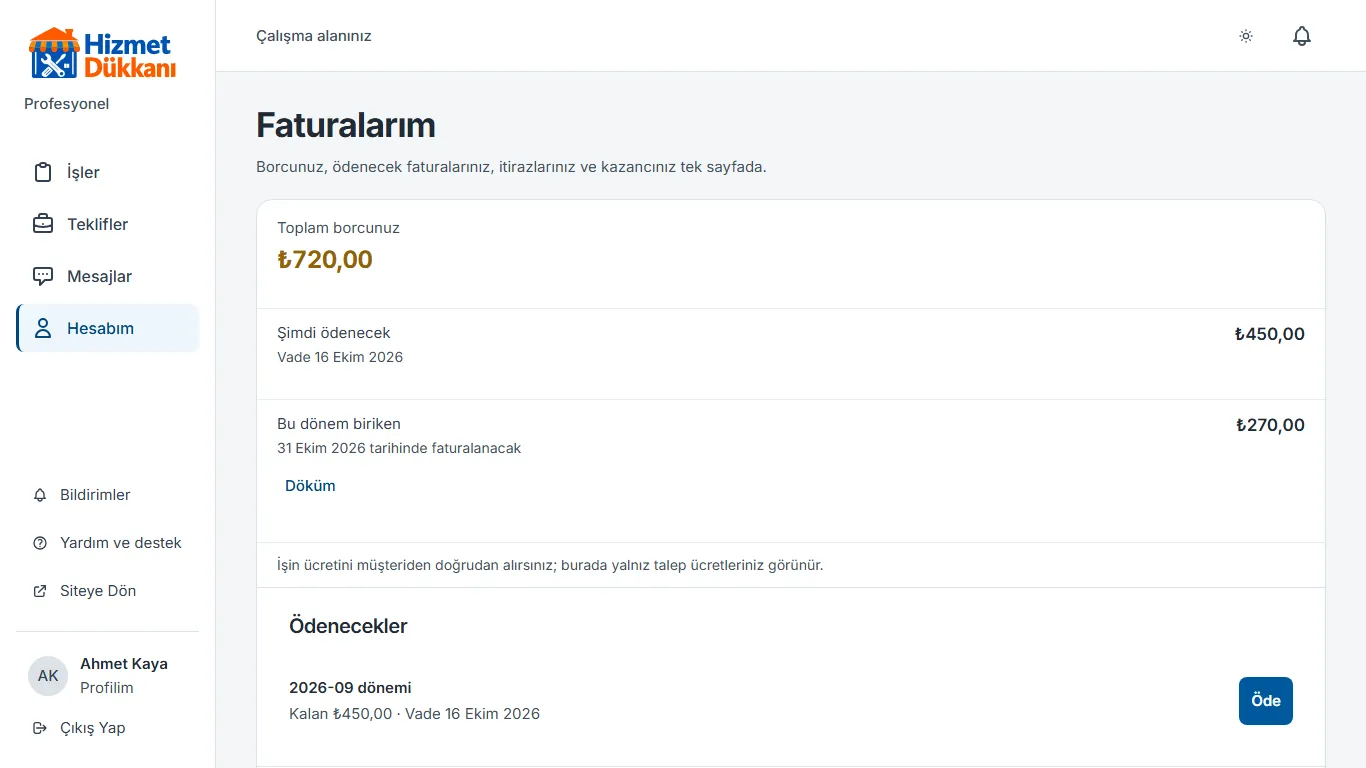This screenshot has height=768, width=1366.
Task: Select Hesabım in the sidebar
Action: 108,328
